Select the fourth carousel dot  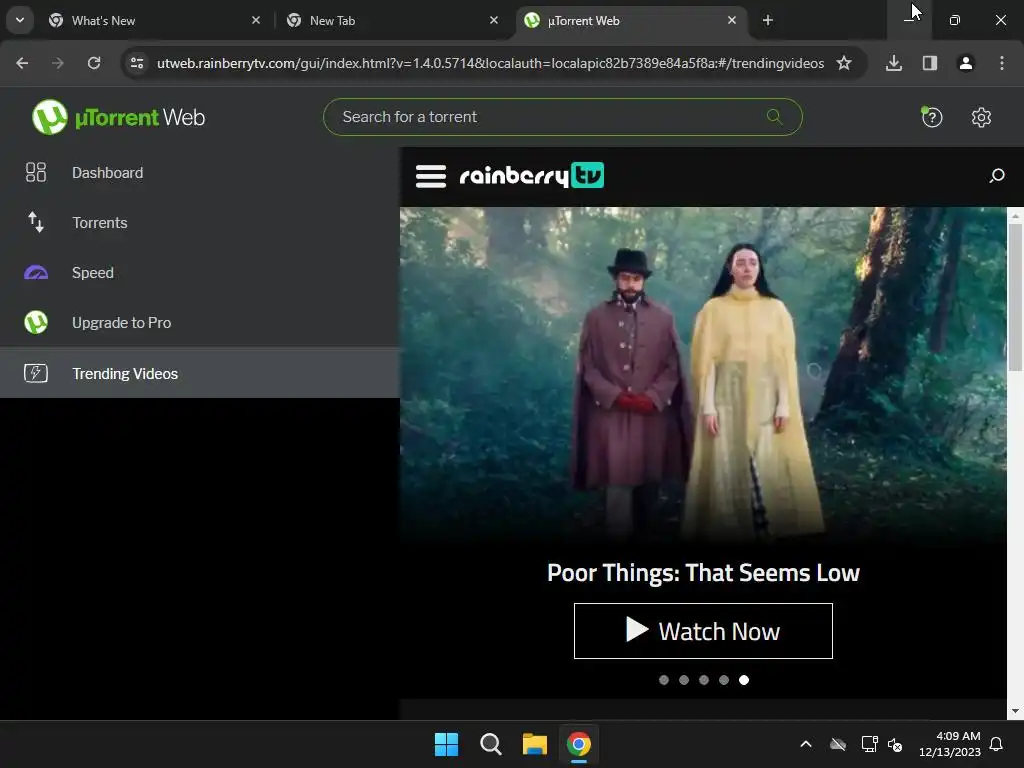coord(724,680)
